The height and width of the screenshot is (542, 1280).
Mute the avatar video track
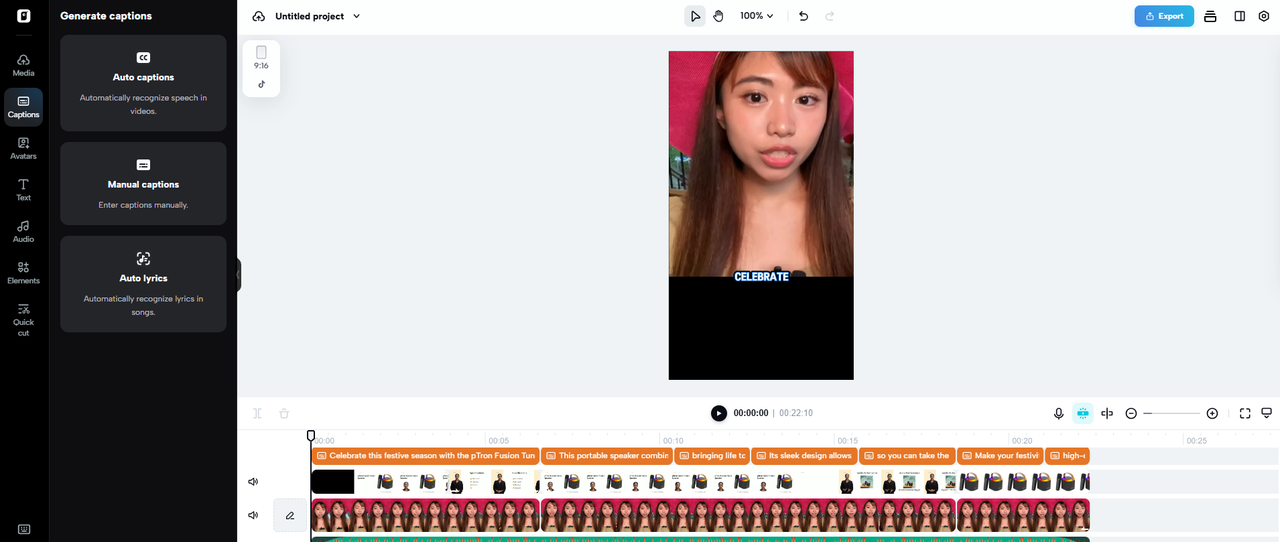[x=253, y=516]
